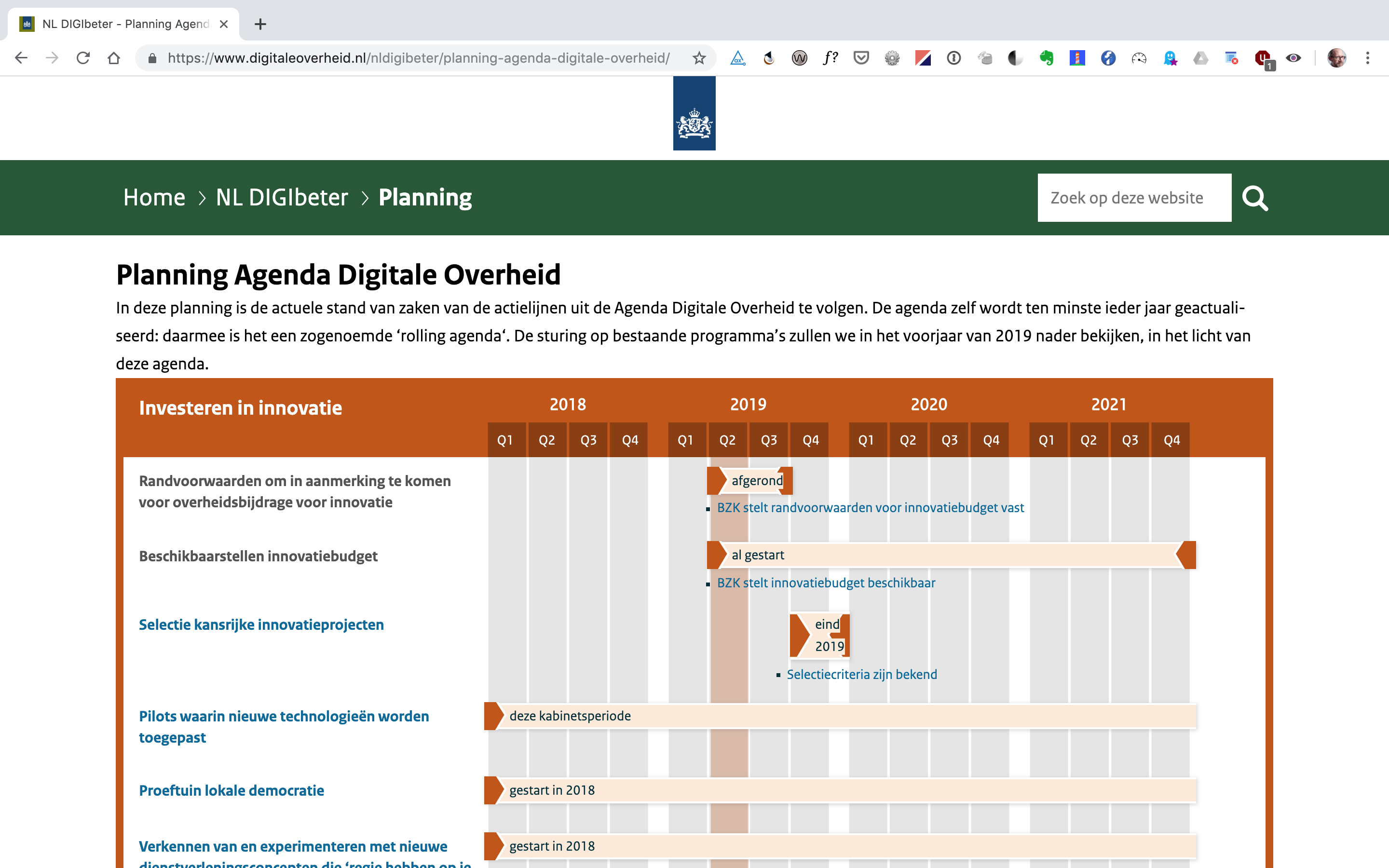Open the eye icon extension

click(1293, 58)
